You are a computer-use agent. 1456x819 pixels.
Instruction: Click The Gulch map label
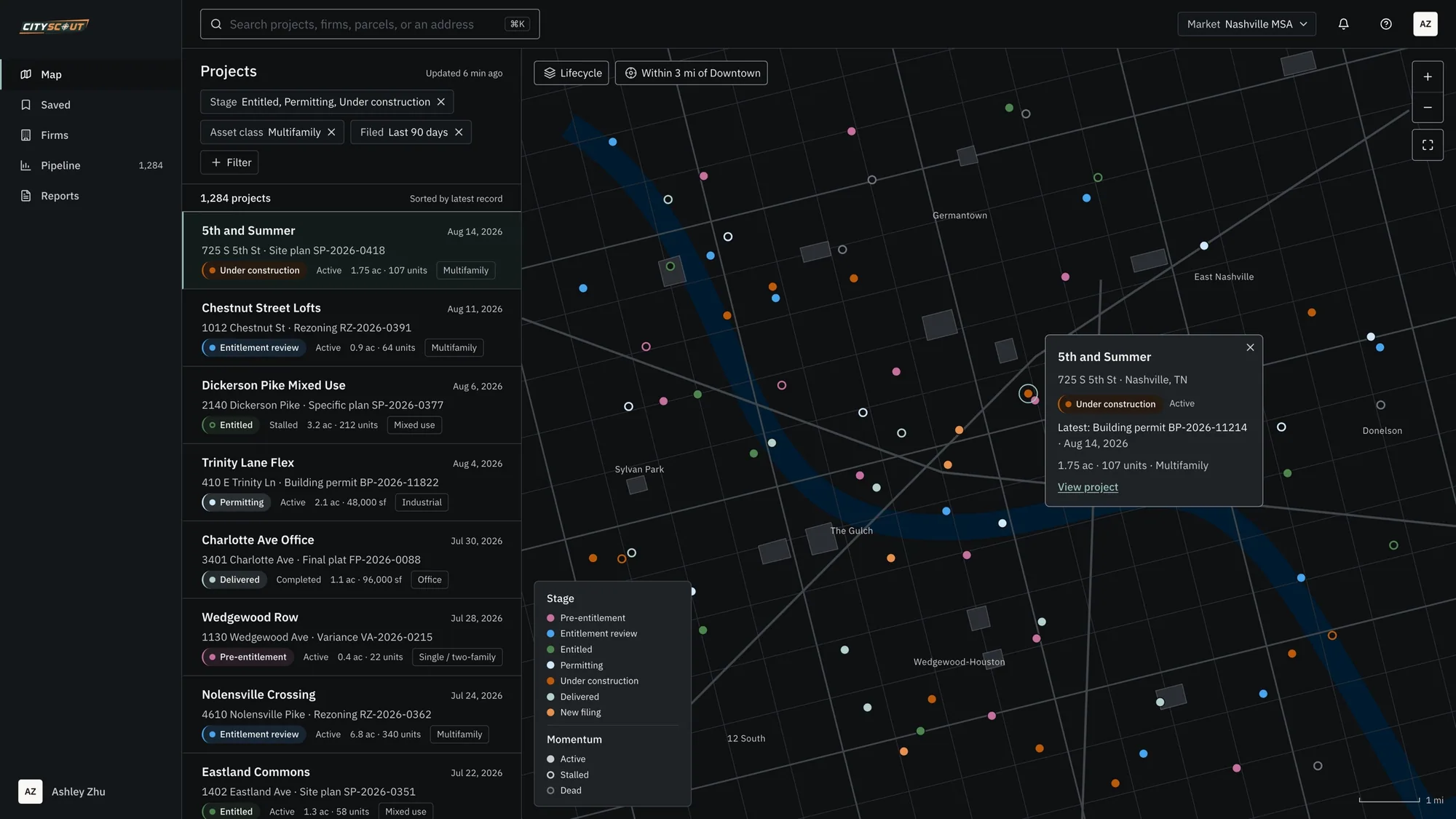click(851, 531)
